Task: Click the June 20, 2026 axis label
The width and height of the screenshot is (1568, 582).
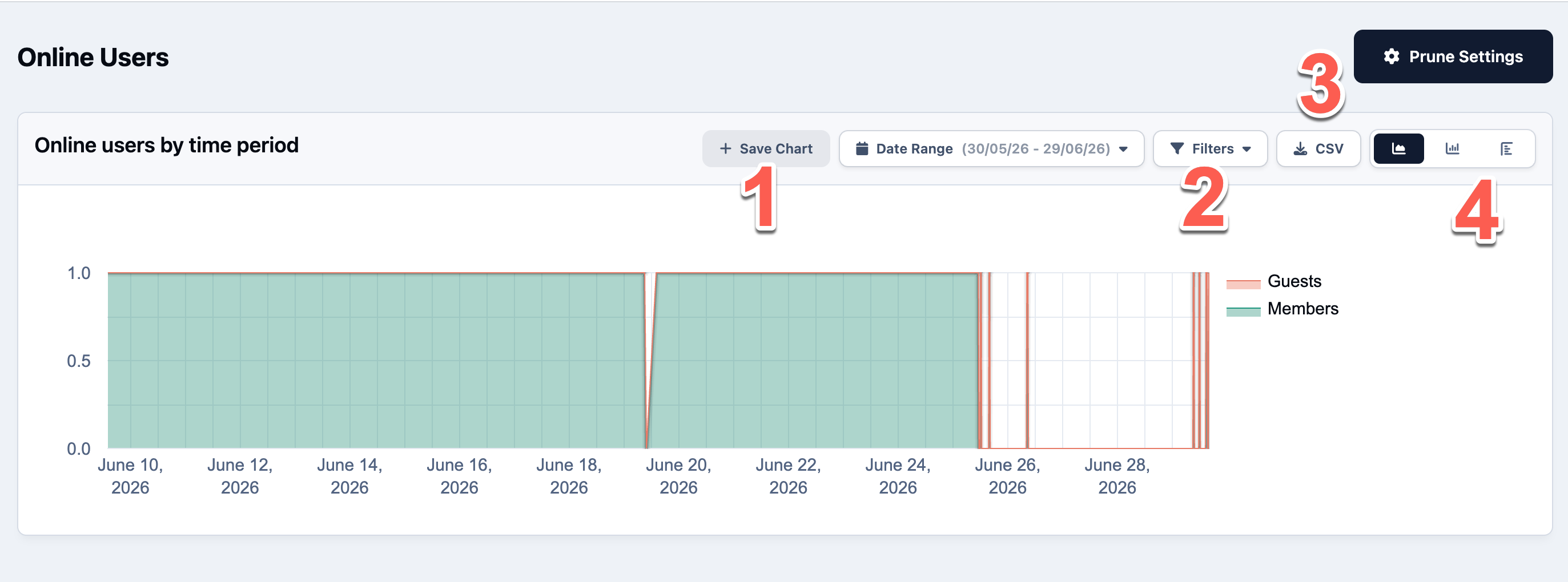Action: coord(679,475)
